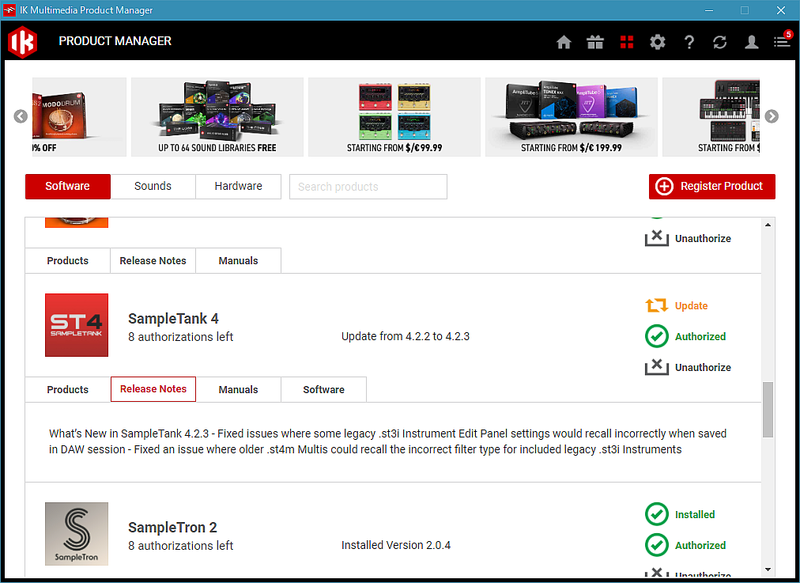Go to previous banner with left arrow
800x583 pixels.
[x=20, y=116]
